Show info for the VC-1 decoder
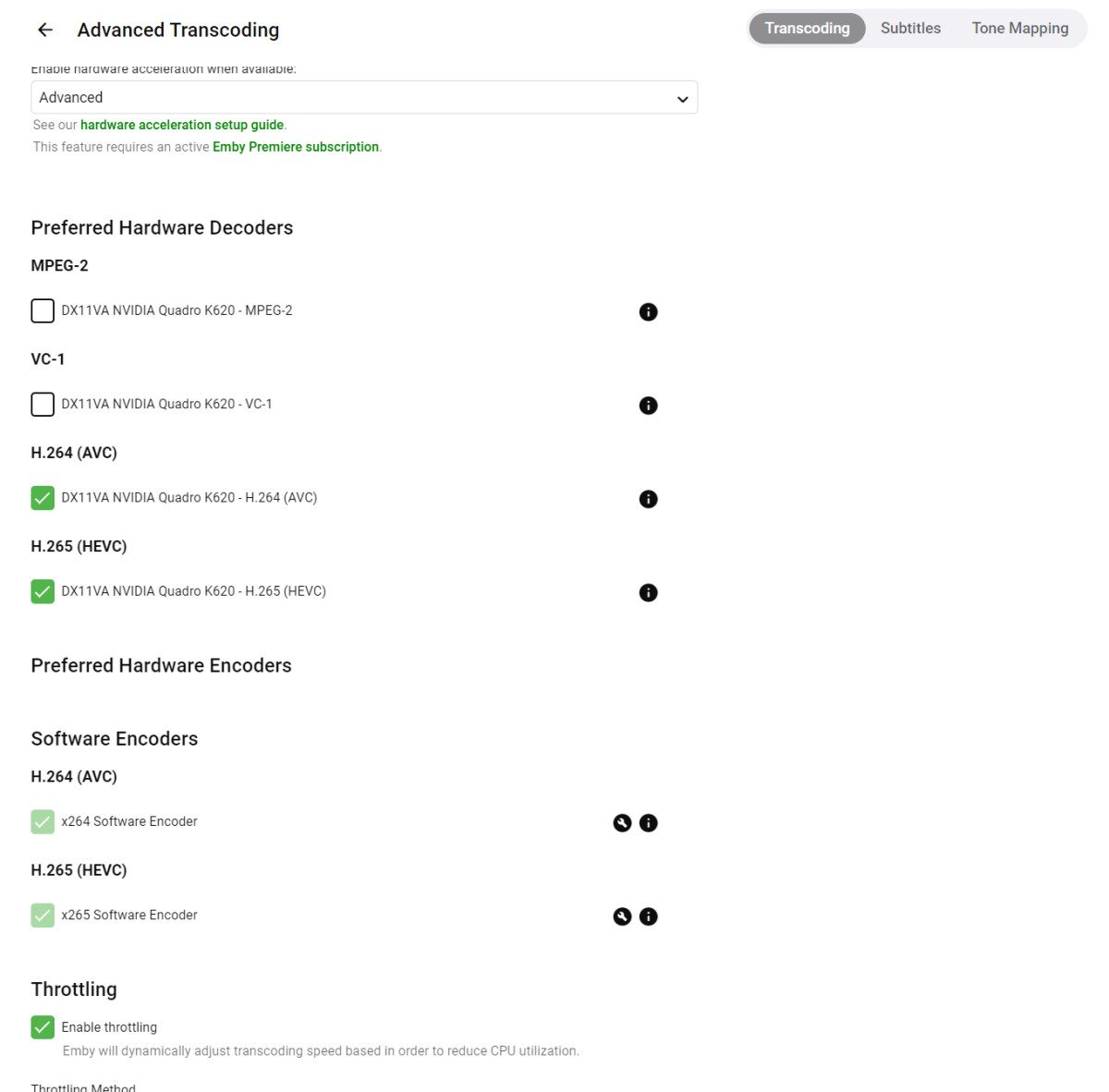This screenshot has height=1092, width=1109. (x=649, y=406)
